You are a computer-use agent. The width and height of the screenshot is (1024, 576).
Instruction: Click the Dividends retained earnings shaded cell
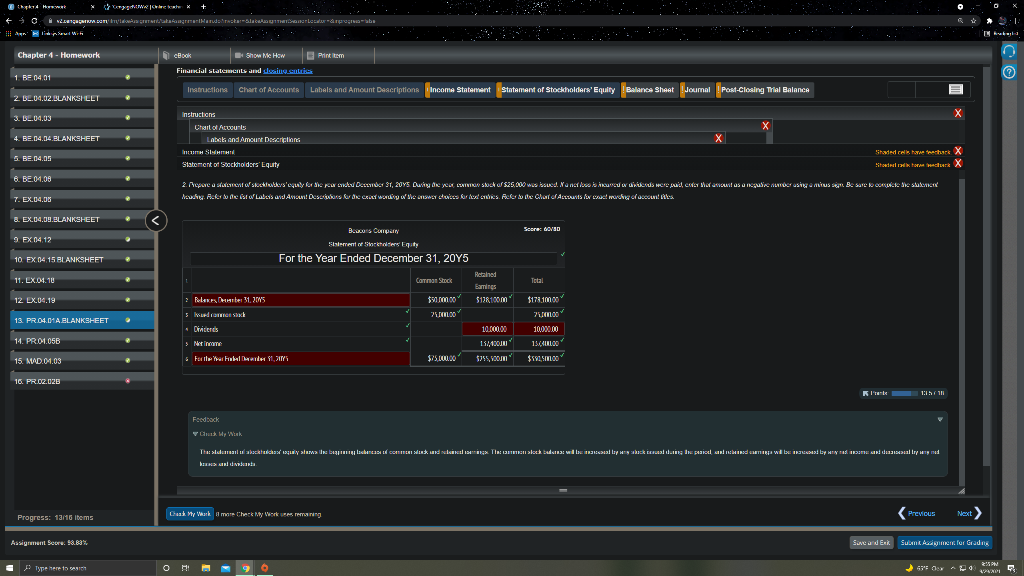(x=487, y=329)
